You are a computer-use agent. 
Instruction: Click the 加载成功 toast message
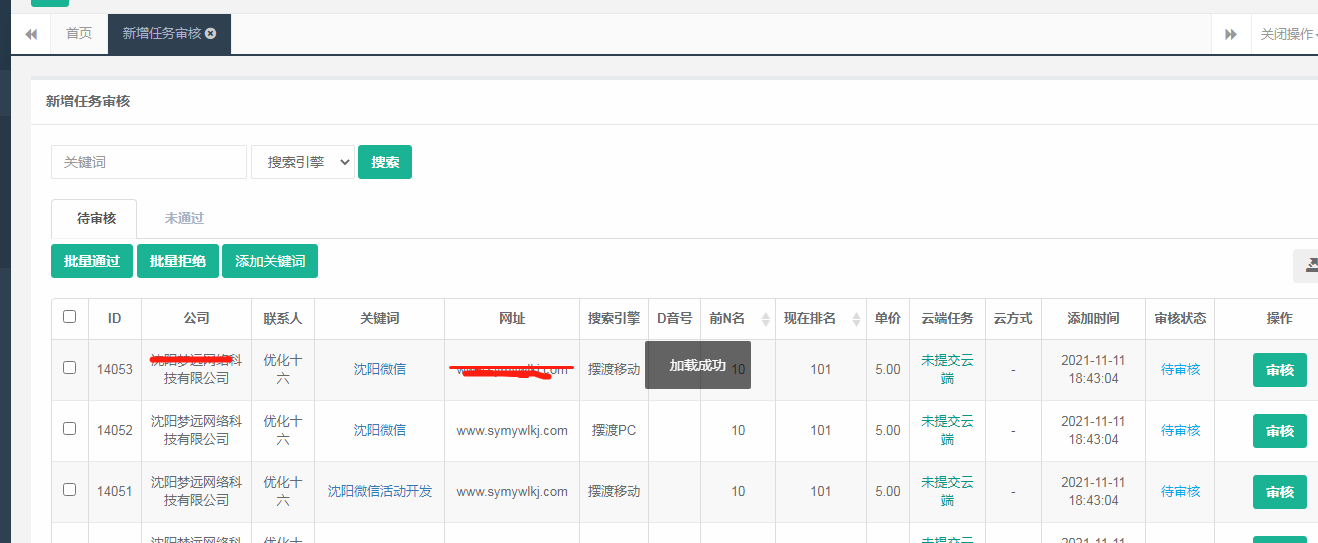(698, 365)
